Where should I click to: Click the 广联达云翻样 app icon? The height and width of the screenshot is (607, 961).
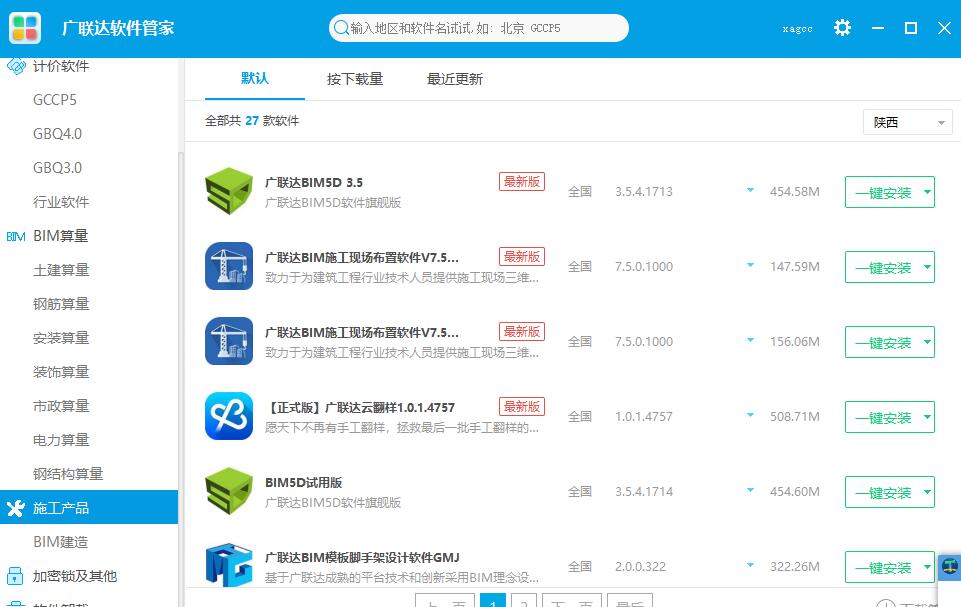click(229, 416)
